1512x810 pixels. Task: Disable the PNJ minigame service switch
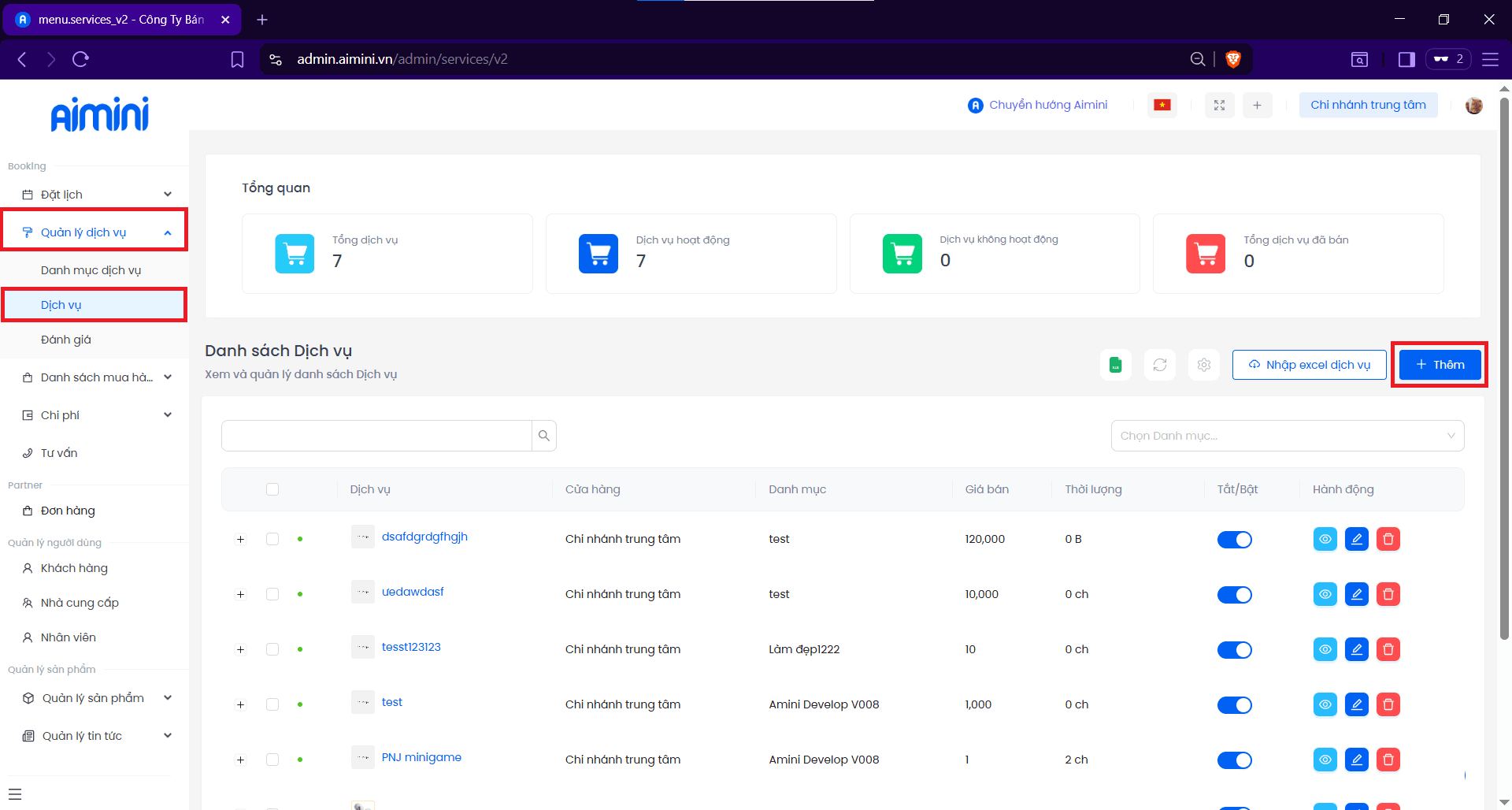[1234, 760]
